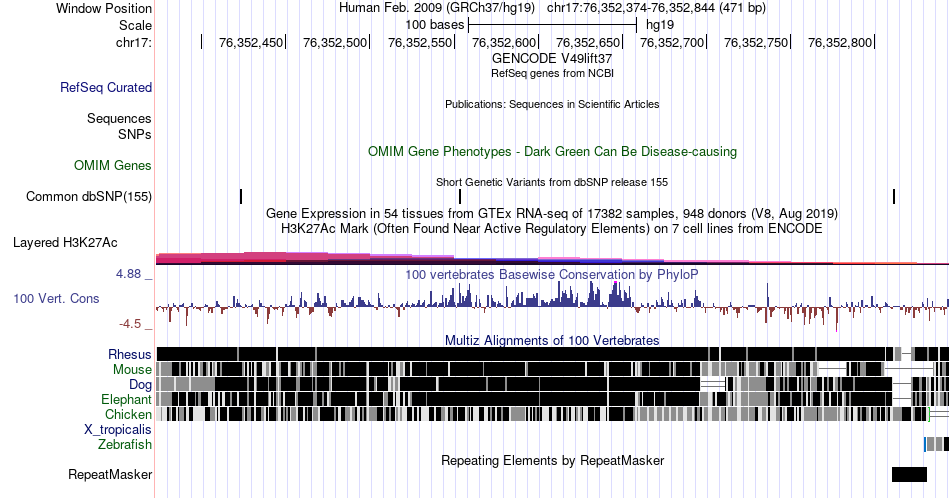This screenshot has height=498, width=950.
Task: Click Short Genetic Variants from dbSNP title
Action: (x=552, y=182)
